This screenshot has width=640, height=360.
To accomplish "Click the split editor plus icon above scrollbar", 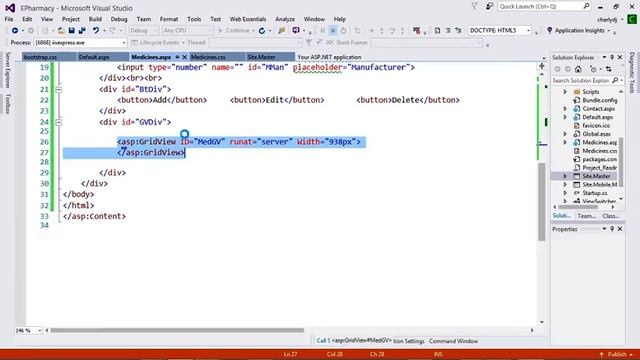I will pos(542,66).
